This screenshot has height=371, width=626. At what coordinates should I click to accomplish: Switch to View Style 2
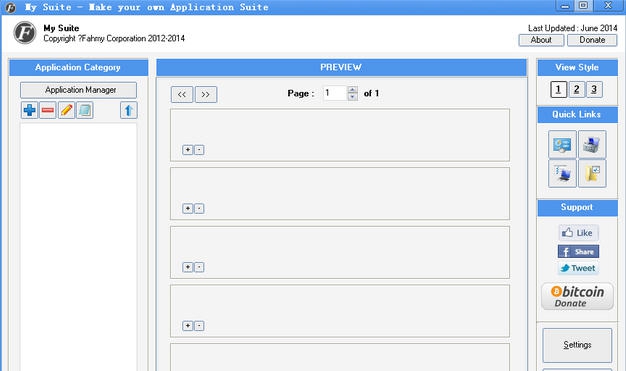pyautogui.click(x=576, y=89)
